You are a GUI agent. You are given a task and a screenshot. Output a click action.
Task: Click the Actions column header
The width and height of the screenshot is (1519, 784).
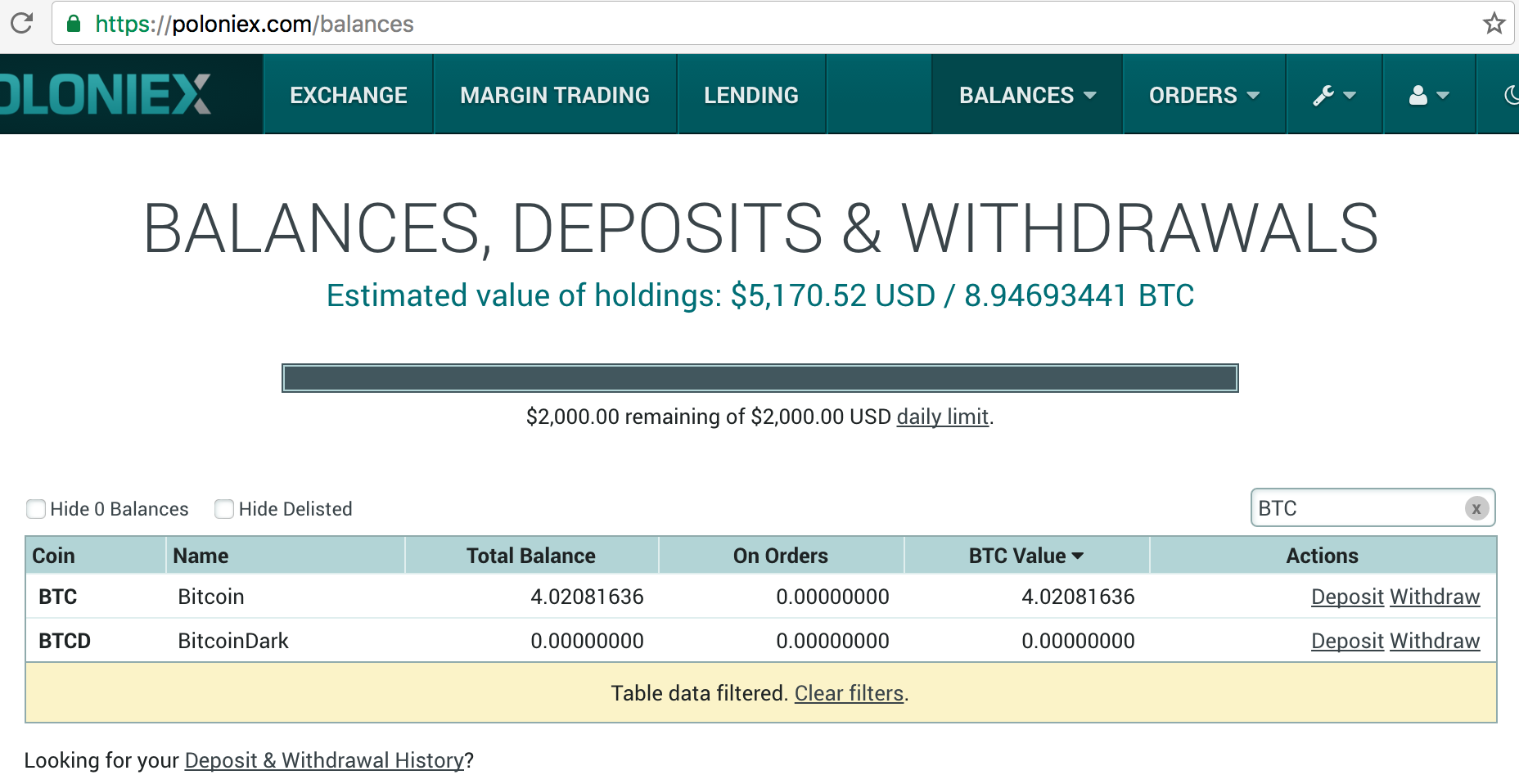click(x=1323, y=556)
